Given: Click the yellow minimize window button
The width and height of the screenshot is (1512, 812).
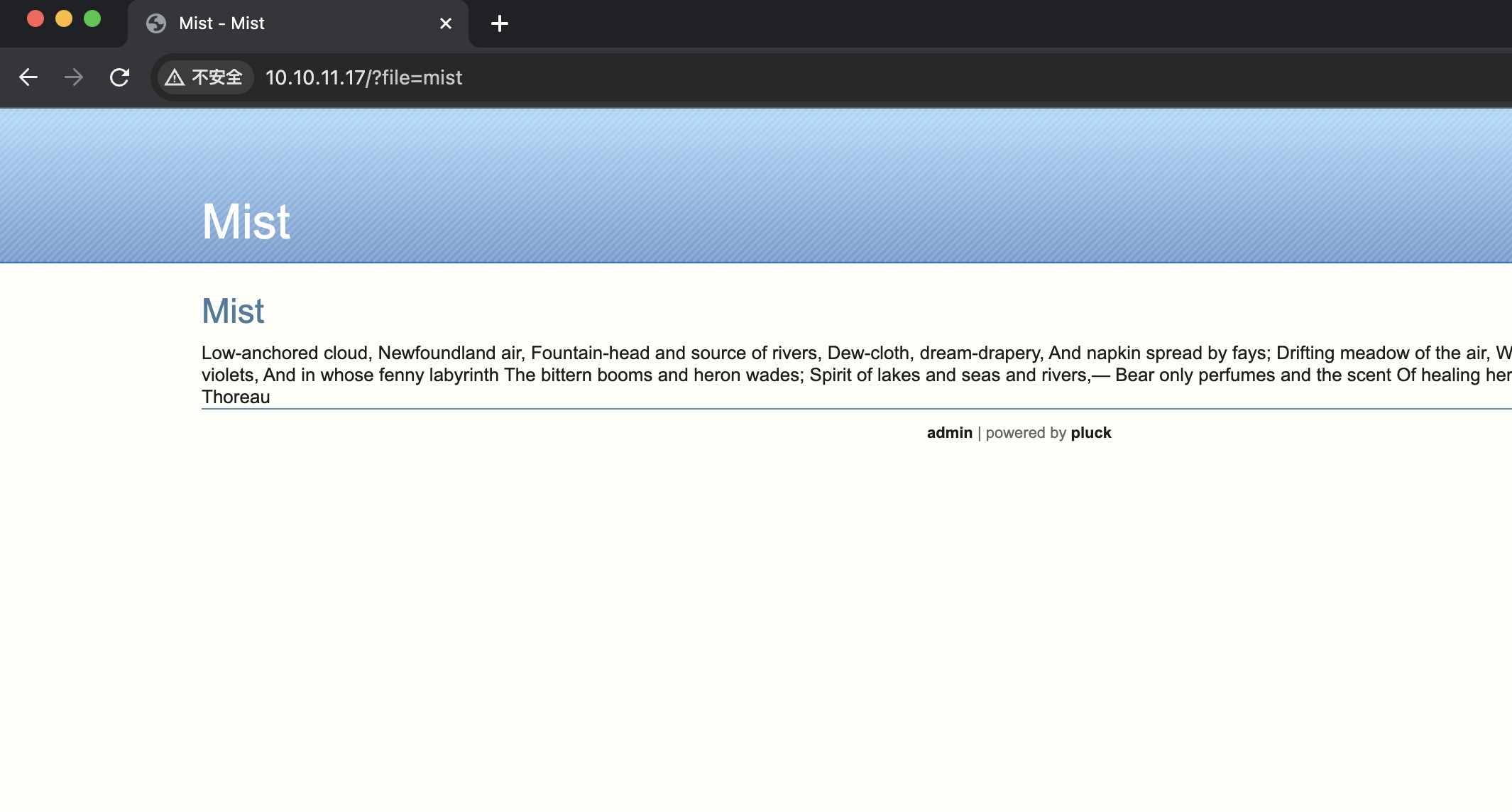Looking at the screenshot, I should (x=64, y=19).
